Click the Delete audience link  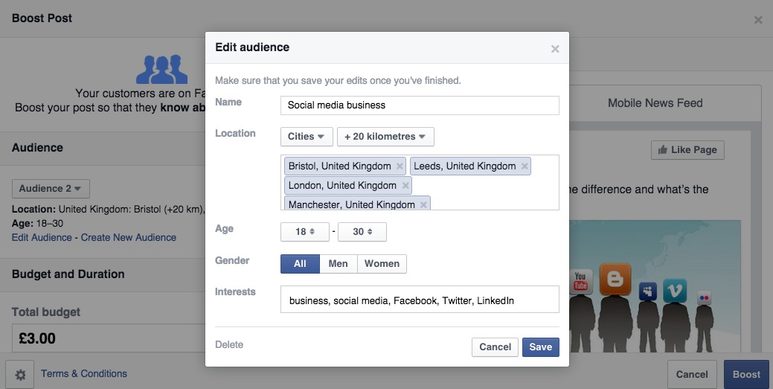pyautogui.click(x=229, y=345)
